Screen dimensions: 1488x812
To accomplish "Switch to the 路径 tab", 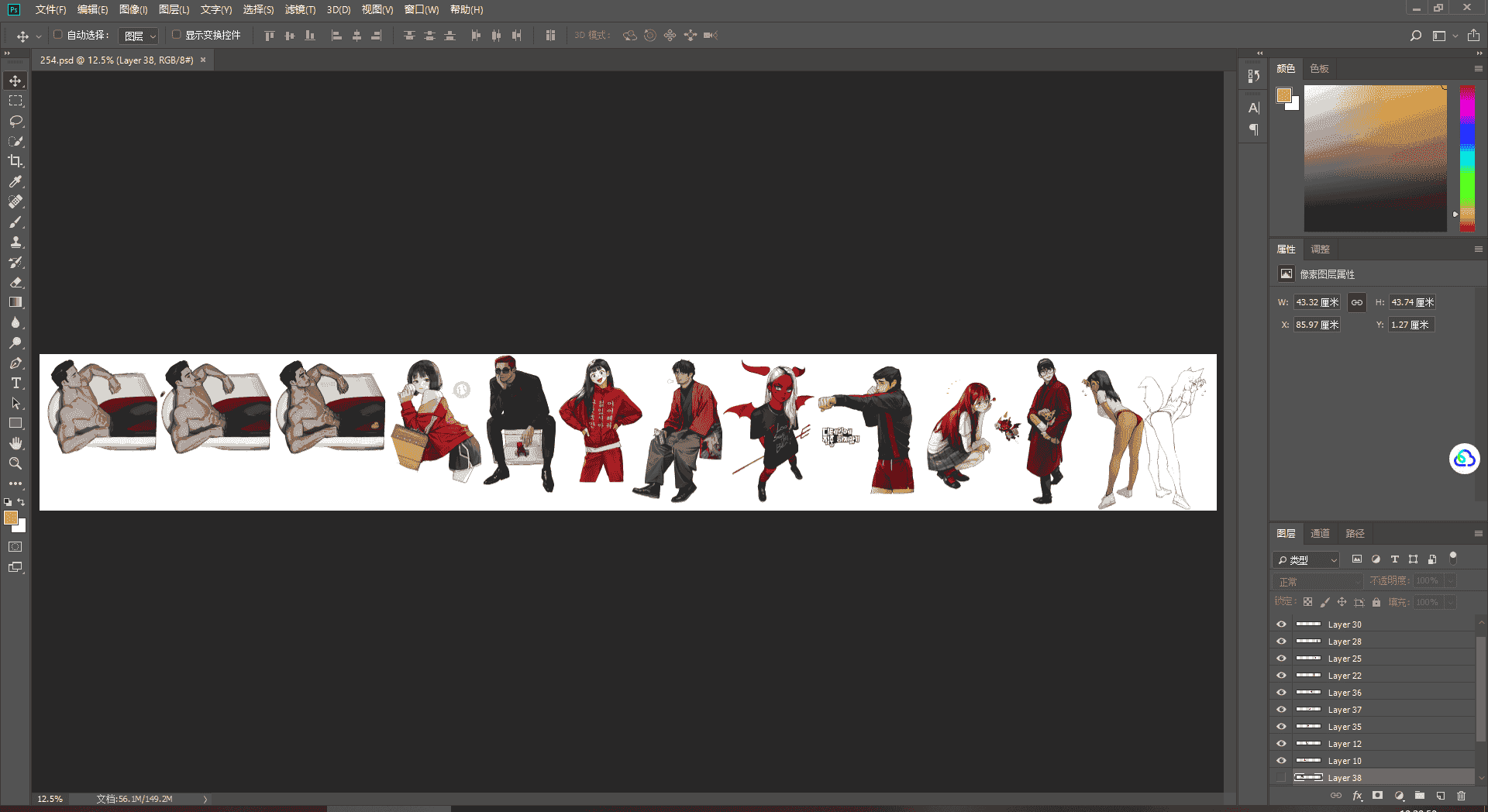I will tap(1355, 534).
